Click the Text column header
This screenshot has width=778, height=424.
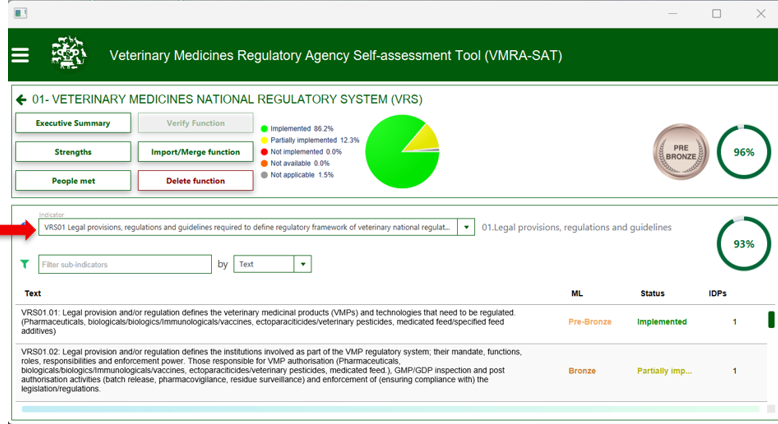(x=33, y=294)
